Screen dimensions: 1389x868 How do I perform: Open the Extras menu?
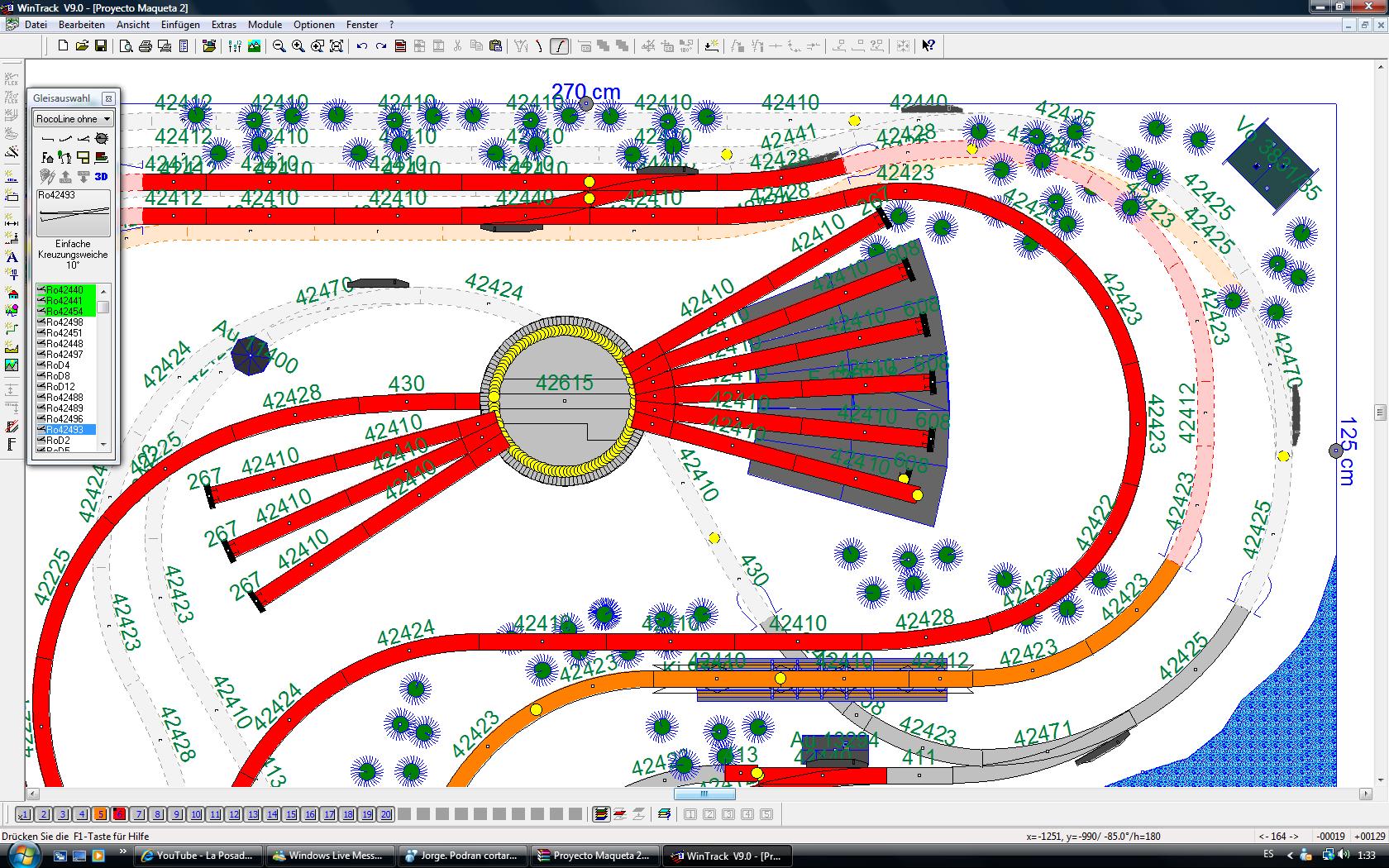click(224, 25)
